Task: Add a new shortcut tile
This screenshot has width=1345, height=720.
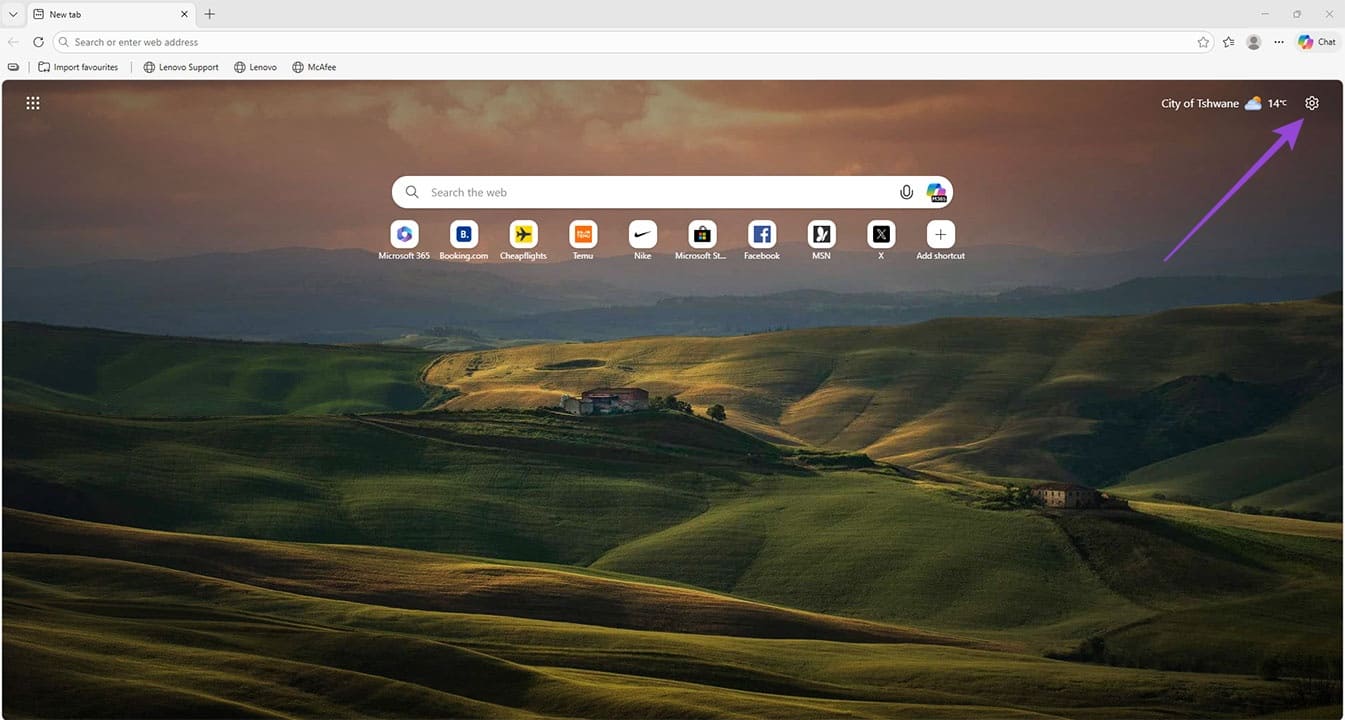Action: click(x=940, y=234)
